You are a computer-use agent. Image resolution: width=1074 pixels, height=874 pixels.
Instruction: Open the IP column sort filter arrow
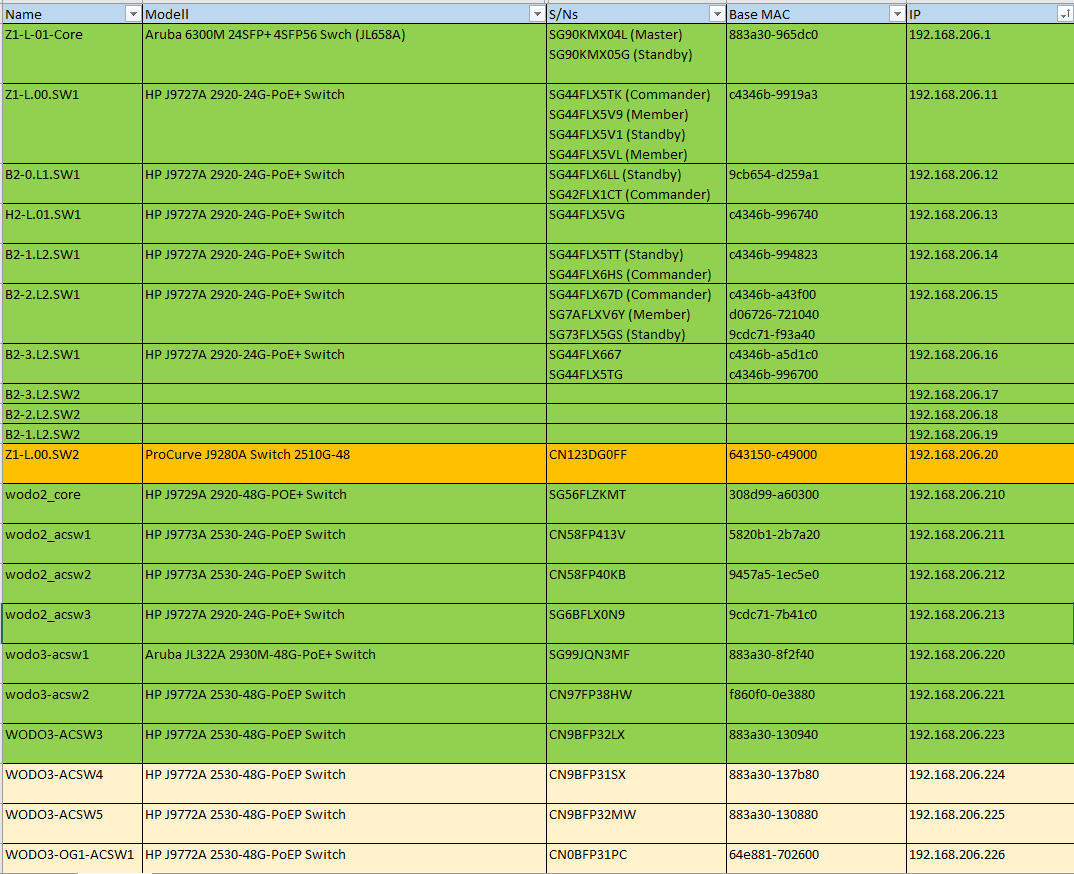pyautogui.click(x=1066, y=14)
